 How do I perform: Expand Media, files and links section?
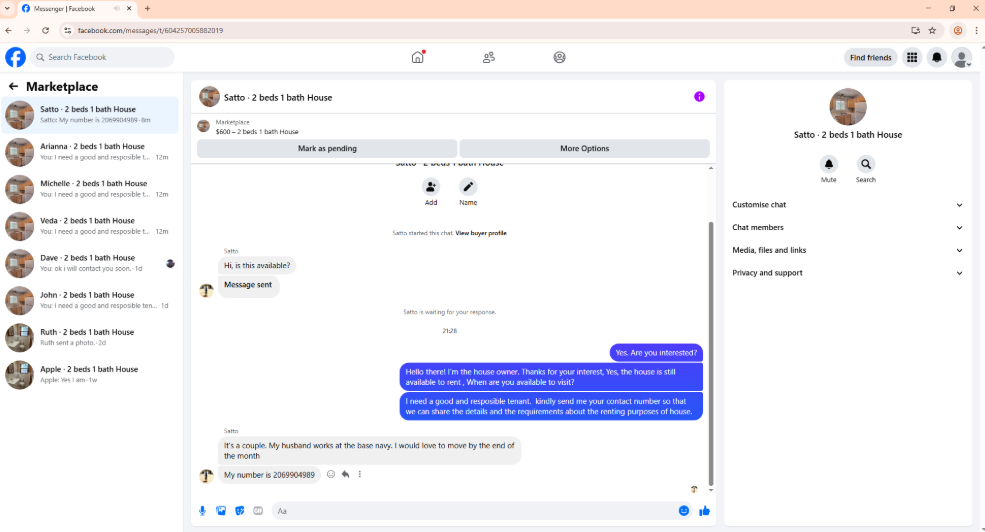(847, 250)
